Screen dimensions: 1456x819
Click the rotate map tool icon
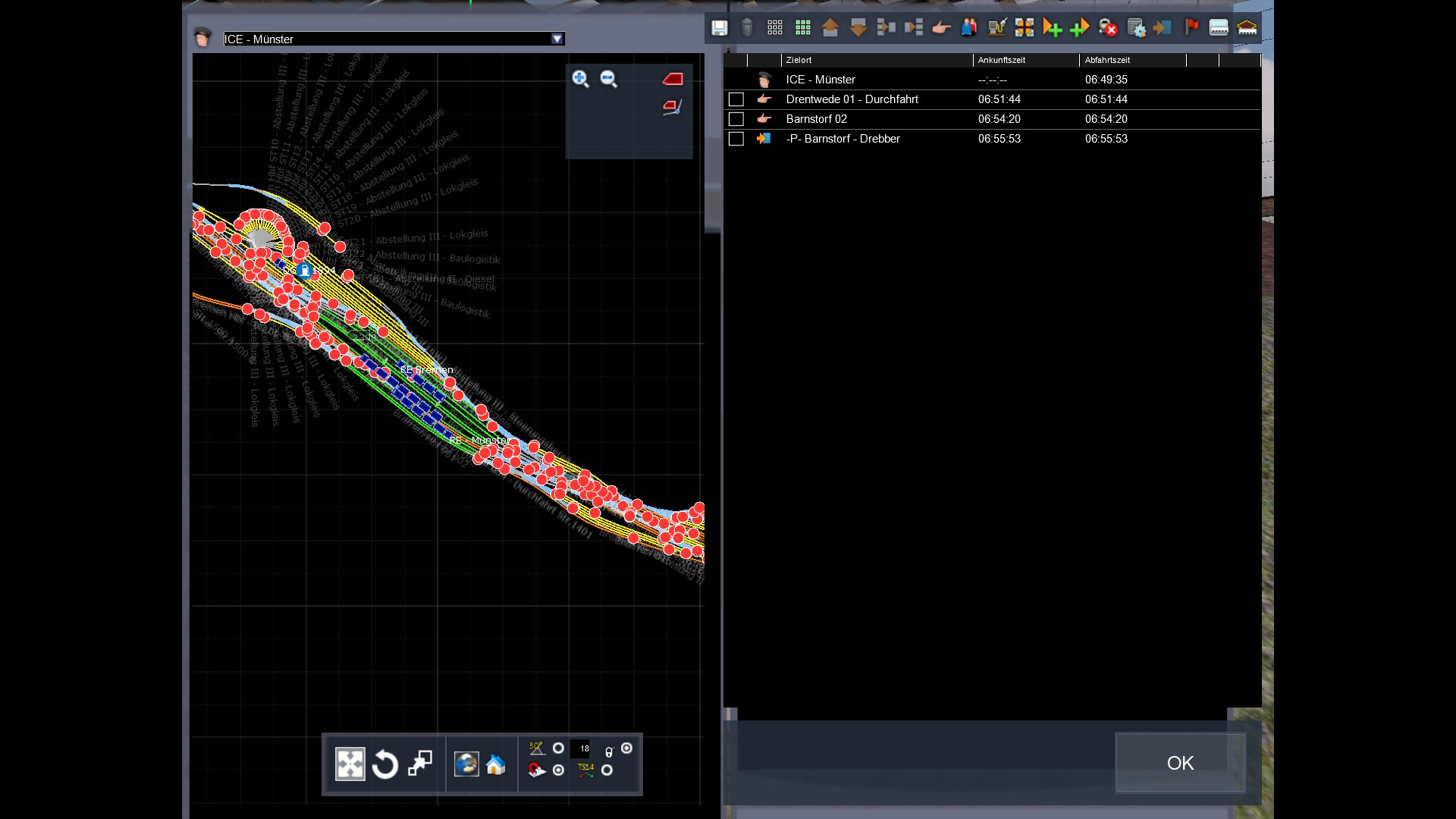tap(385, 764)
